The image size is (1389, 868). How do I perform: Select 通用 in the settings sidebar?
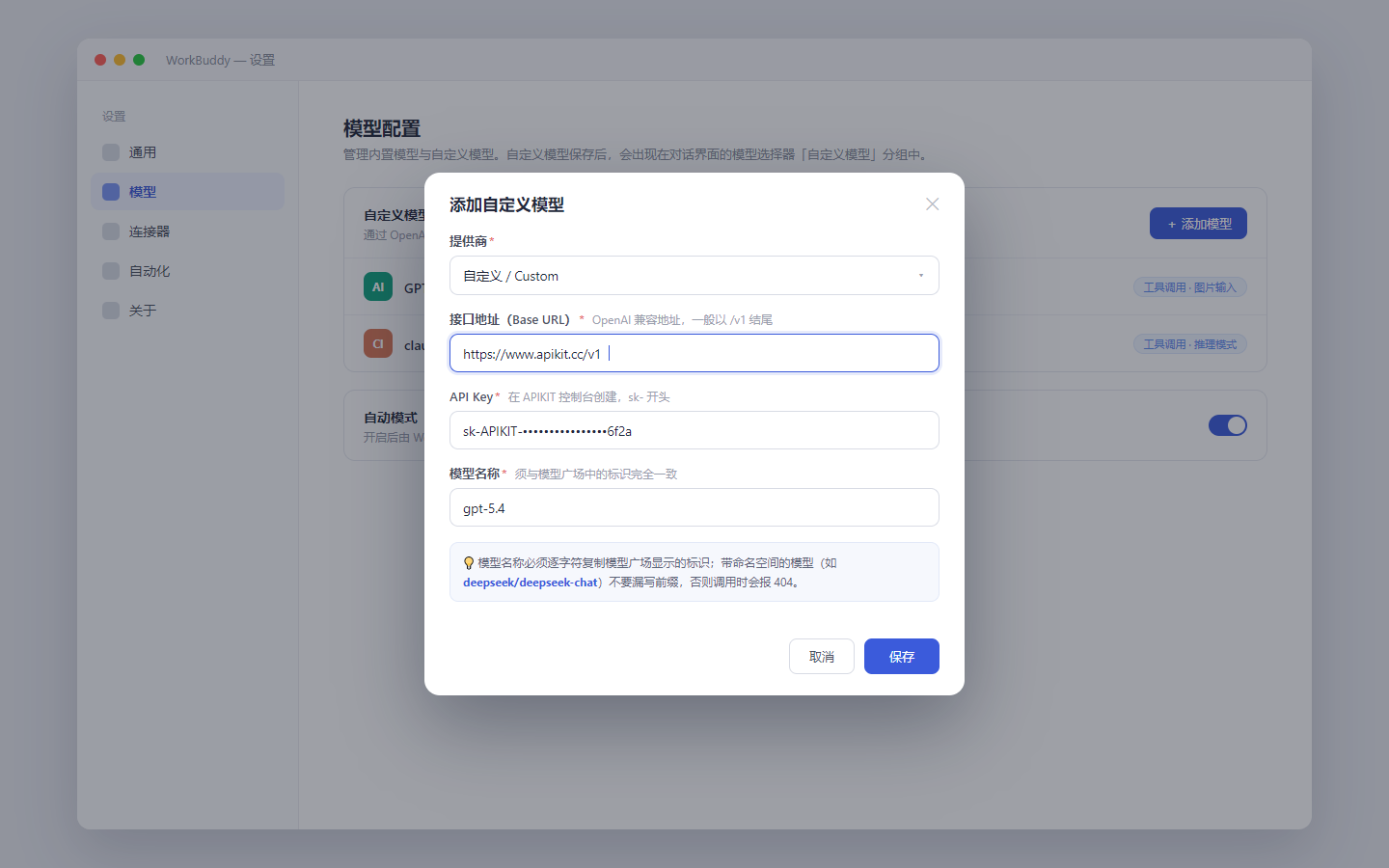(x=187, y=152)
